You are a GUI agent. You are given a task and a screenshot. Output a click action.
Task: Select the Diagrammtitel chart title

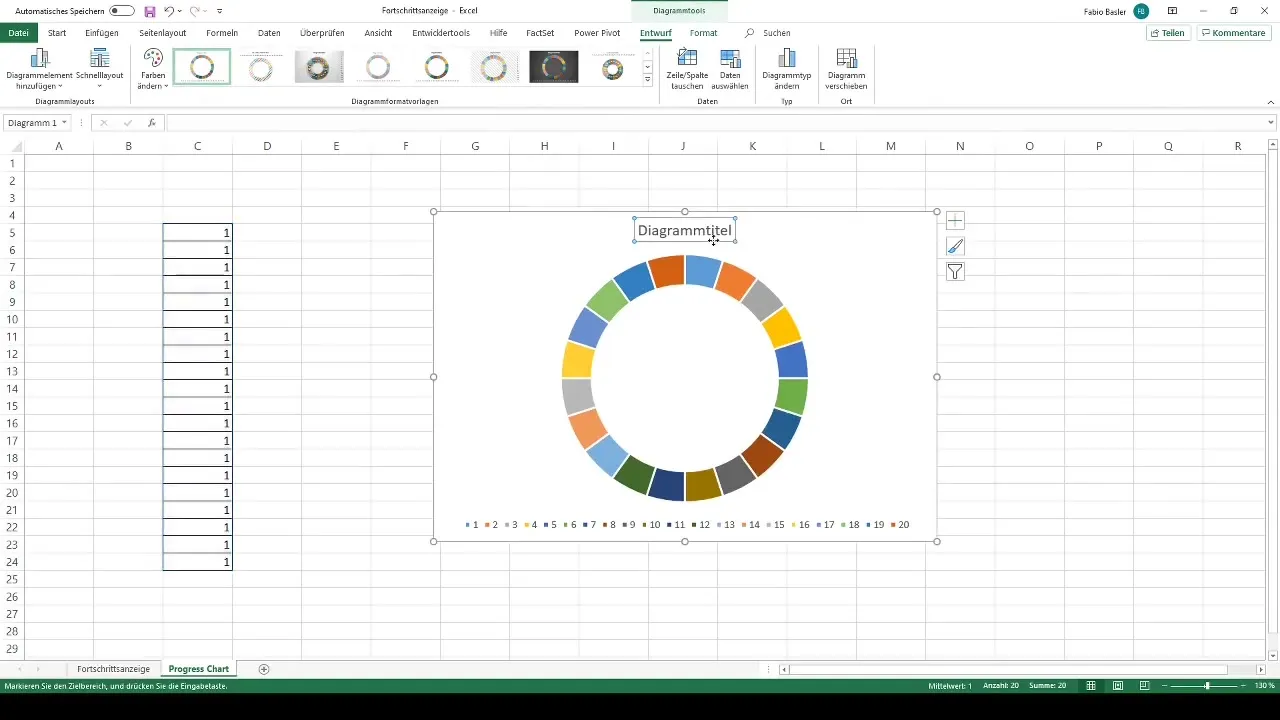(685, 230)
